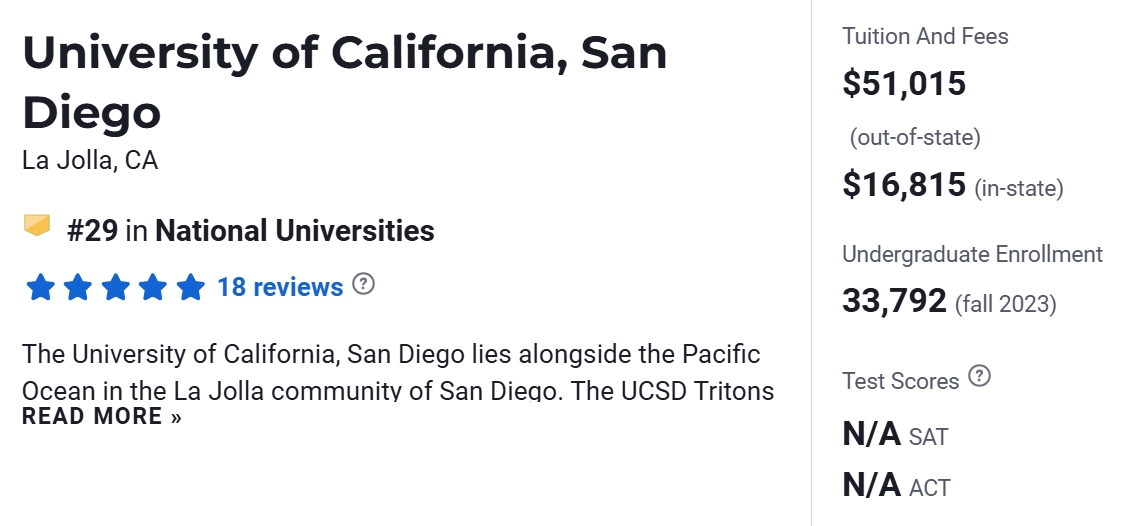The image size is (1126, 526).
Task: Click the Tuition And Fees label
Action: click(925, 37)
